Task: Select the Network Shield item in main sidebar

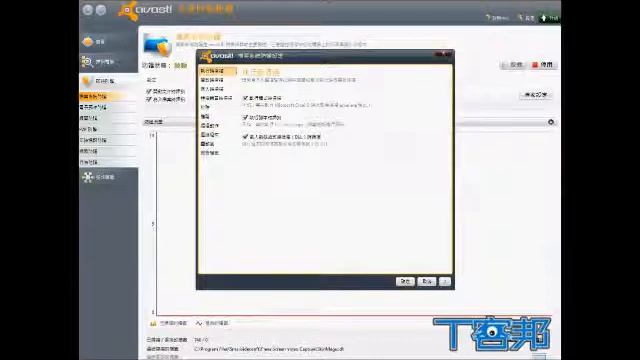Action: (108, 151)
